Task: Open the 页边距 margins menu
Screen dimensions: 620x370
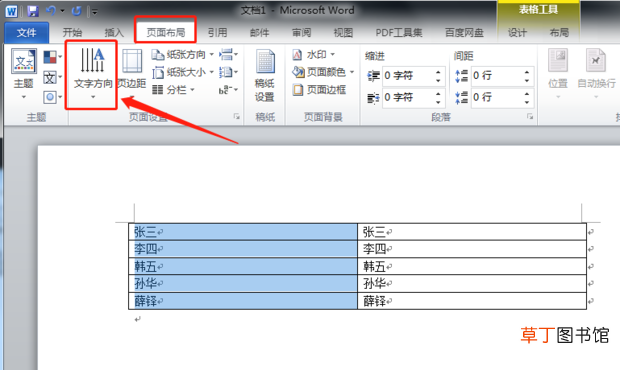Action: pyautogui.click(x=132, y=74)
